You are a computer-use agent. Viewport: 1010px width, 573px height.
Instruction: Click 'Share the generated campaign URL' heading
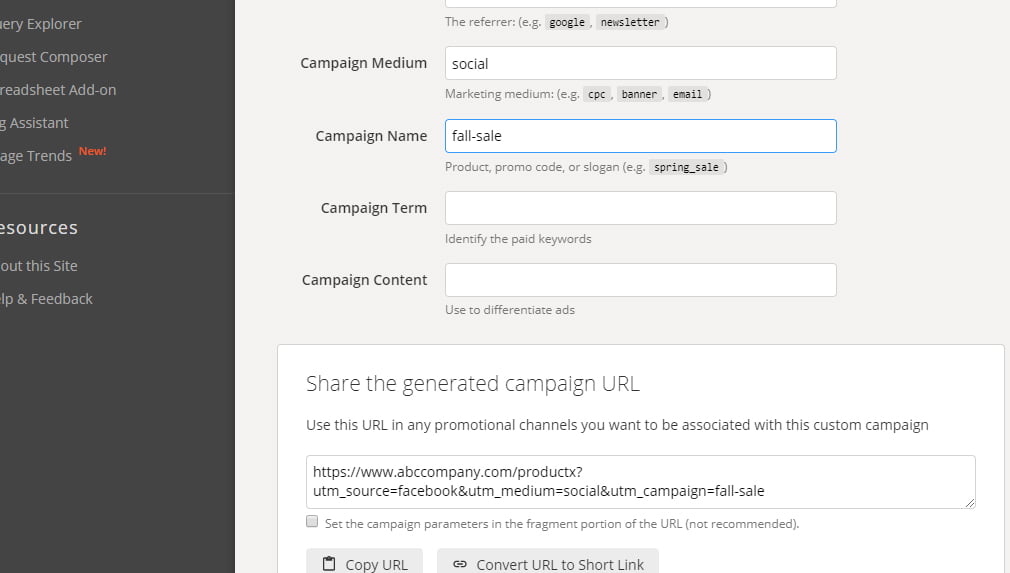(473, 384)
